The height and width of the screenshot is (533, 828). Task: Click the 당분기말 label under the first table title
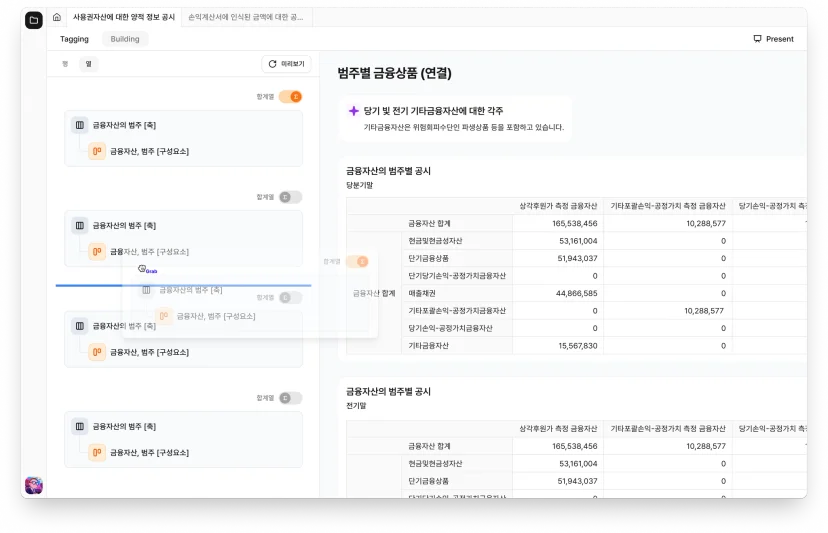pos(360,185)
